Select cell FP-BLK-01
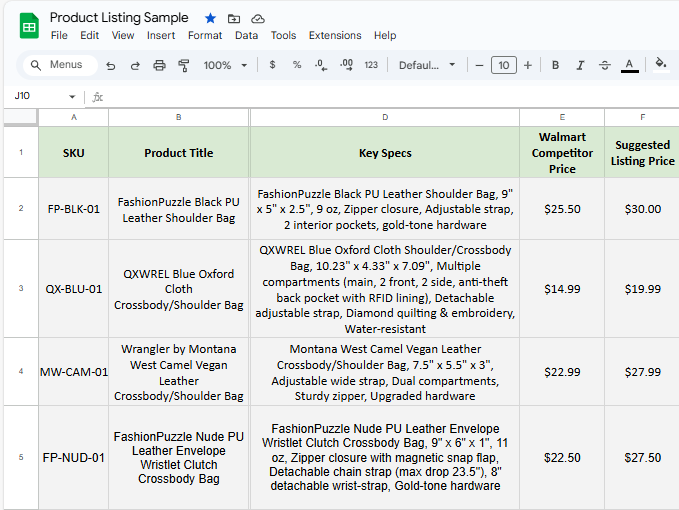The width and height of the screenshot is (679, 510). click(74, 209)
